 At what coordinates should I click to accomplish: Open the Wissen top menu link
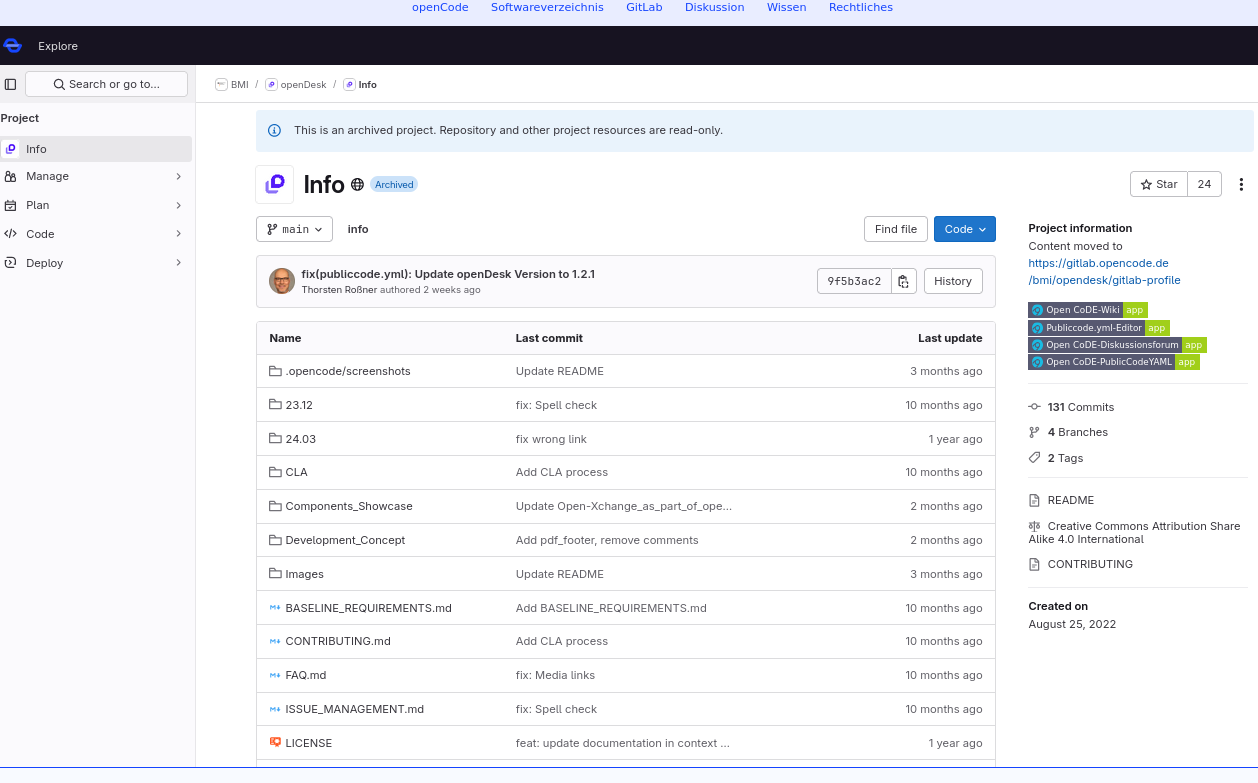tap(787, 7)
